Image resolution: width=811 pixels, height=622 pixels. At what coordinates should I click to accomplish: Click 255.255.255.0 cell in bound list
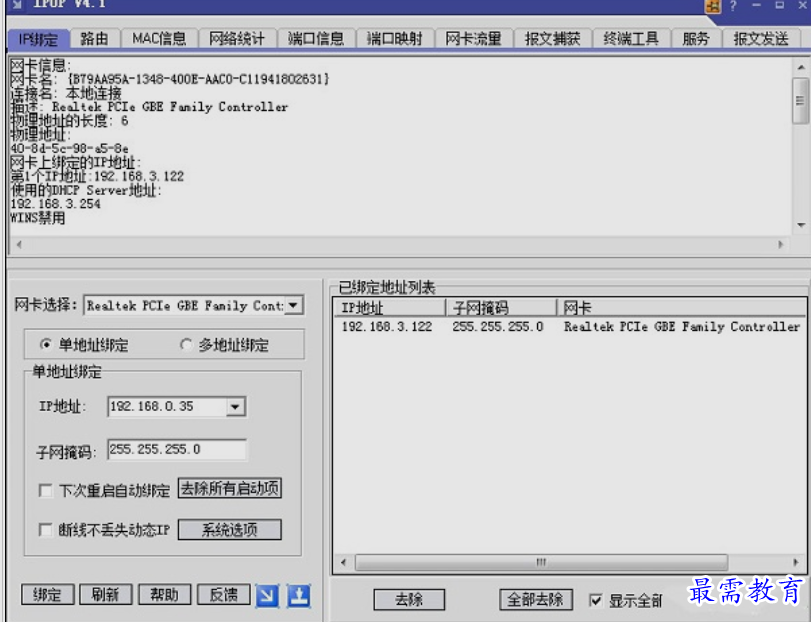(498, 327)
